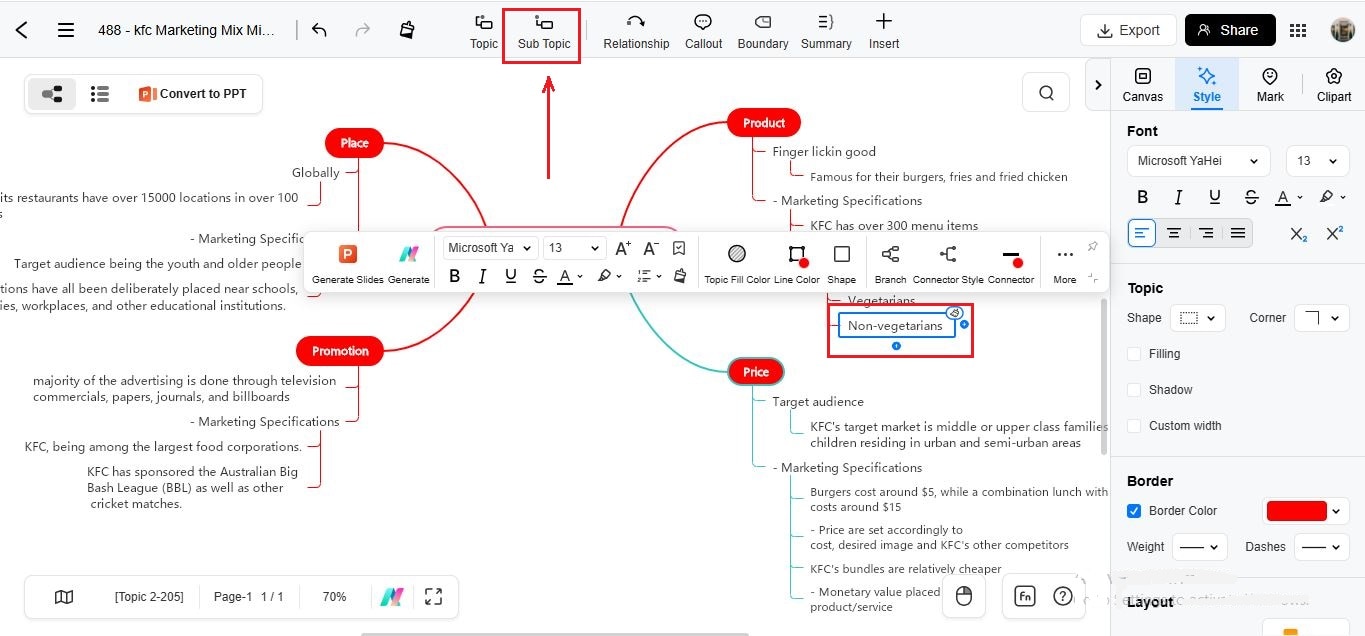The image size is (1365, 636).
Task: Open Connector Style in floating toolbar
Action: (948, 264)
